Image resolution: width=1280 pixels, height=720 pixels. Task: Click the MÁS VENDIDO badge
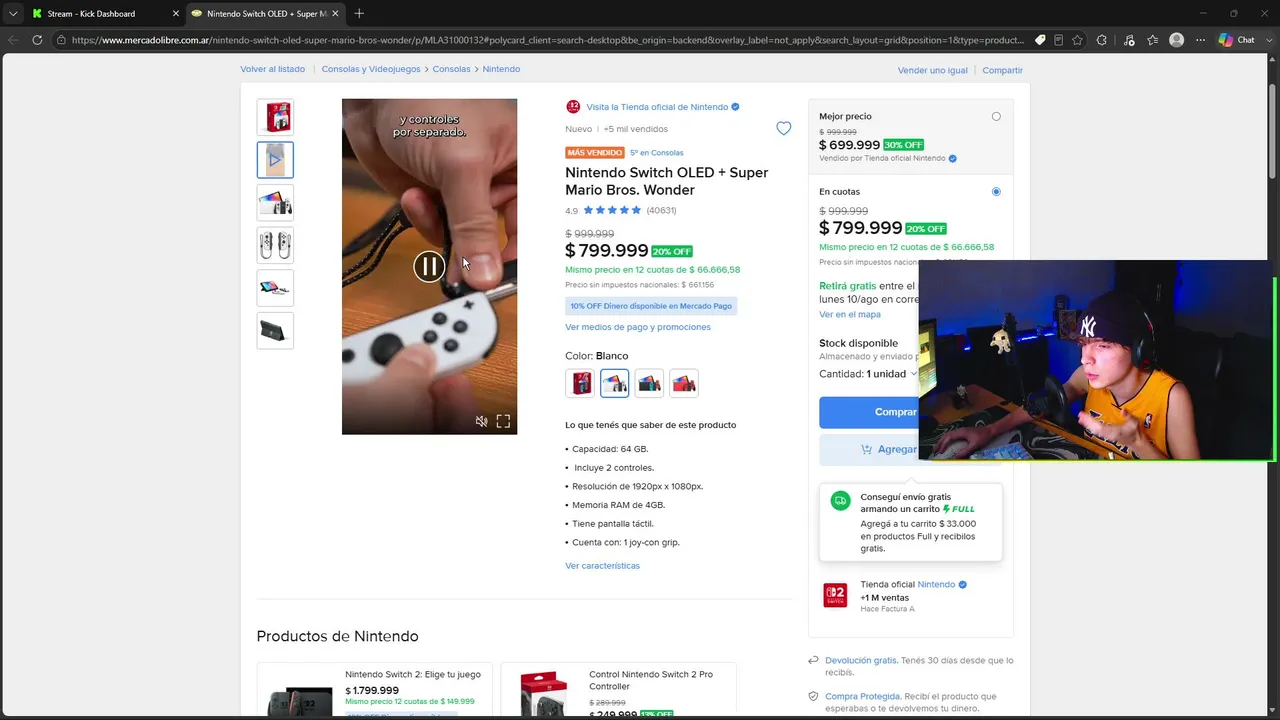pos(595,153)
